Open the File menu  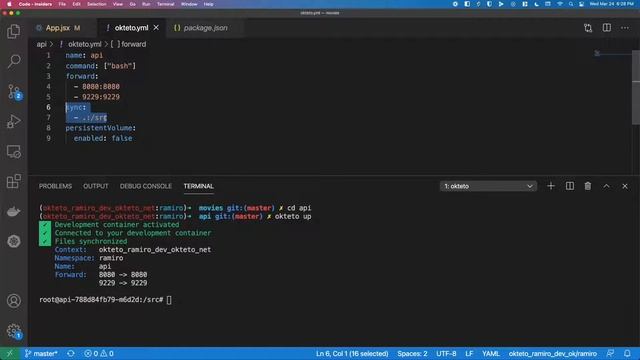coord(62,4)
